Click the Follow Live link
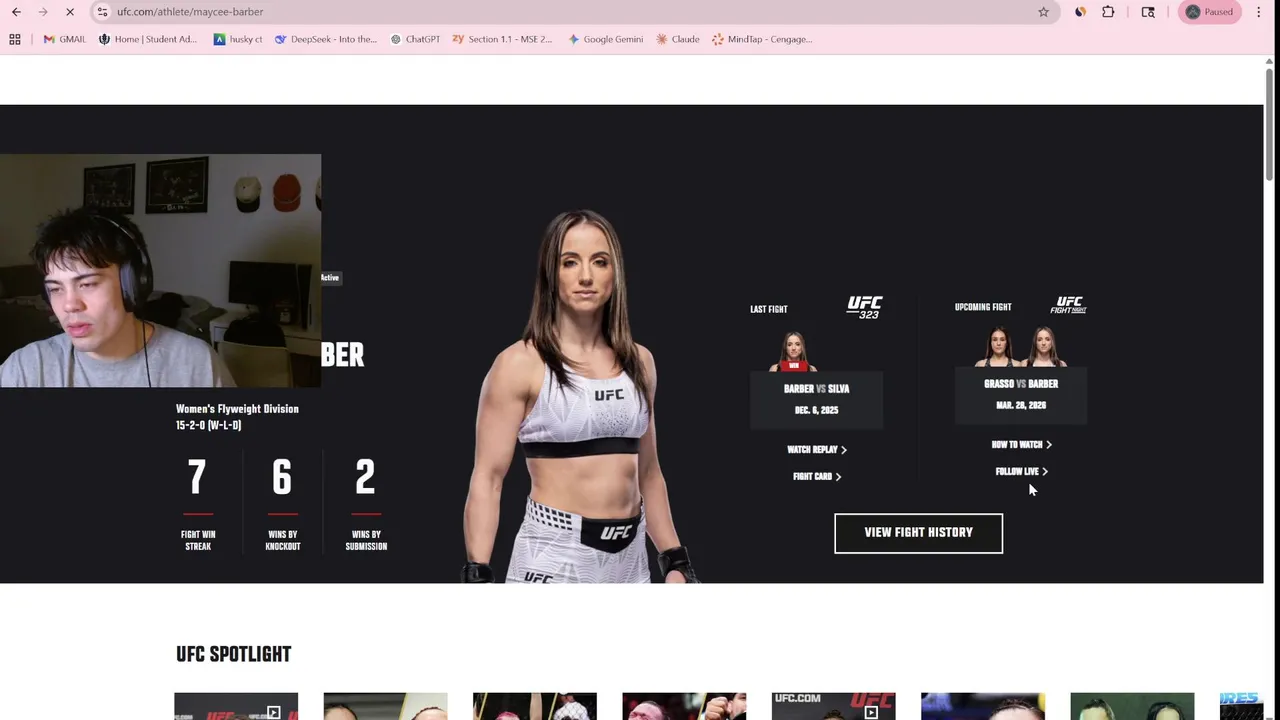The image size is (1280, 720). (x=1021, y=472)
